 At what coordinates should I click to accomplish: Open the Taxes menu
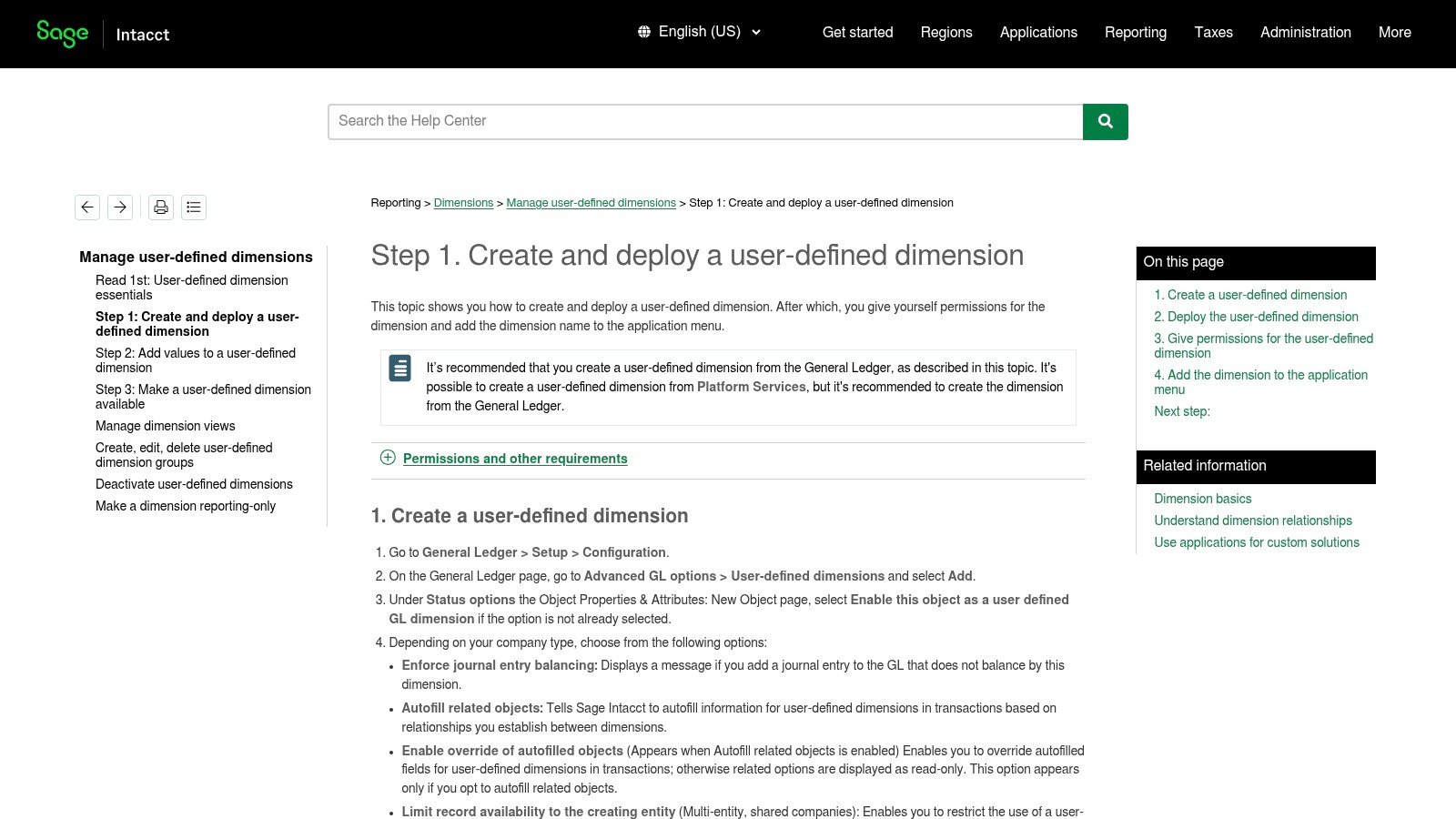pyautogui.click(x=1213, y=33)
